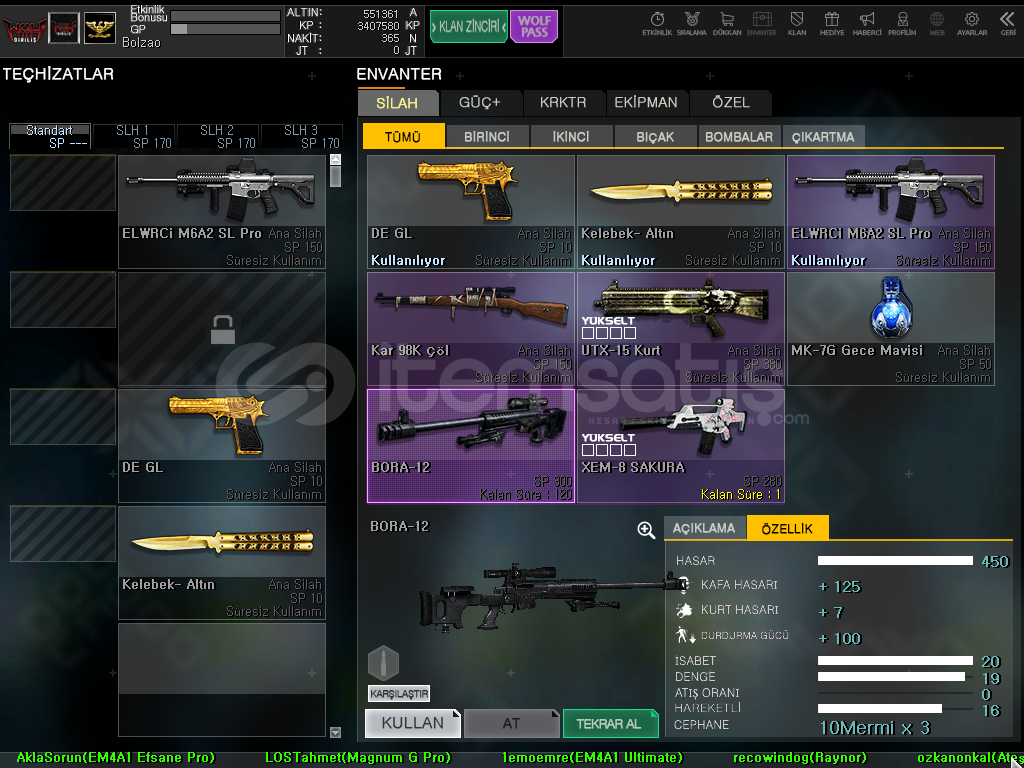Click the HASAR damage bar
Image resolution: width=1024 pixels, height=768 pixels.
(x=895, y=561)
